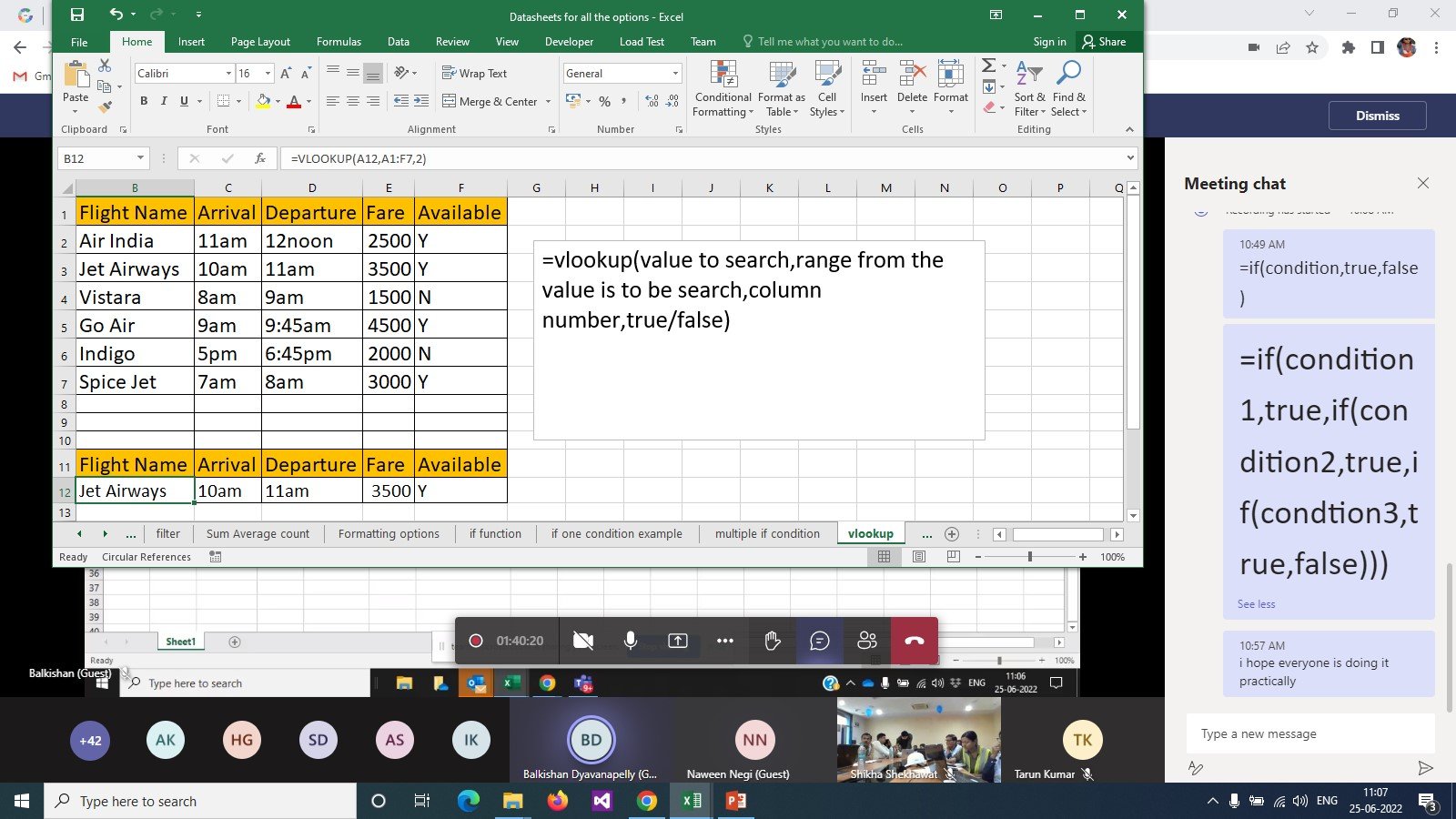Increase font size with the large A icon
The width and height of the screenshot is (1456, 819).
[x=286, y=74]
